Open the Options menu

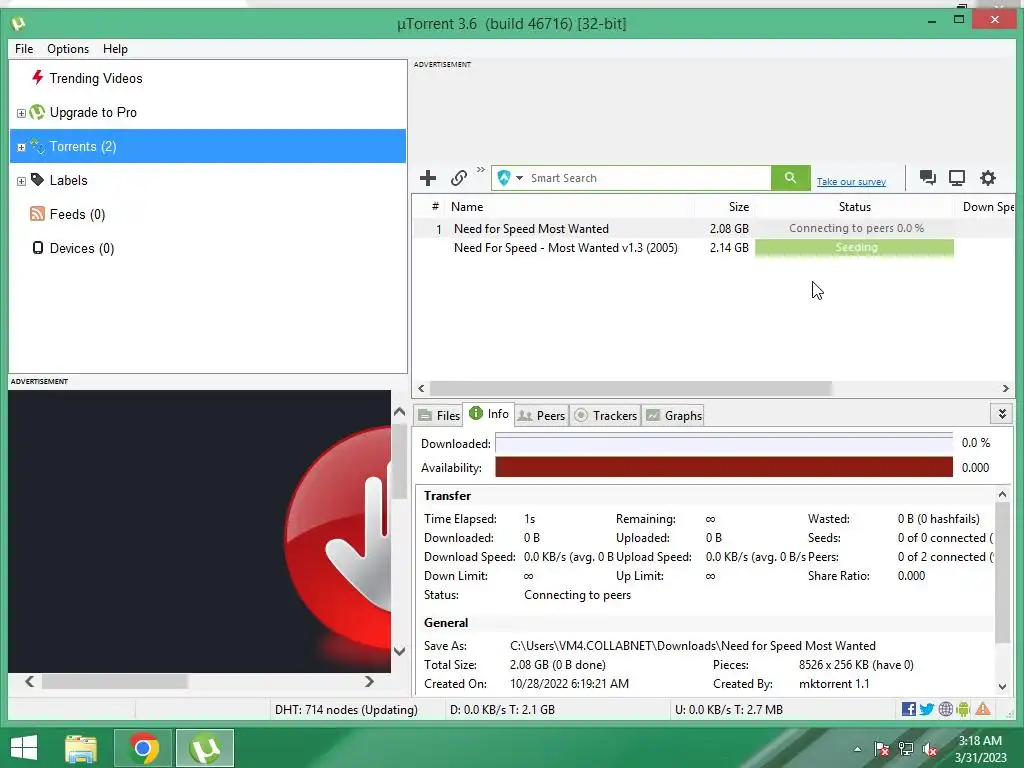point(68,49)
